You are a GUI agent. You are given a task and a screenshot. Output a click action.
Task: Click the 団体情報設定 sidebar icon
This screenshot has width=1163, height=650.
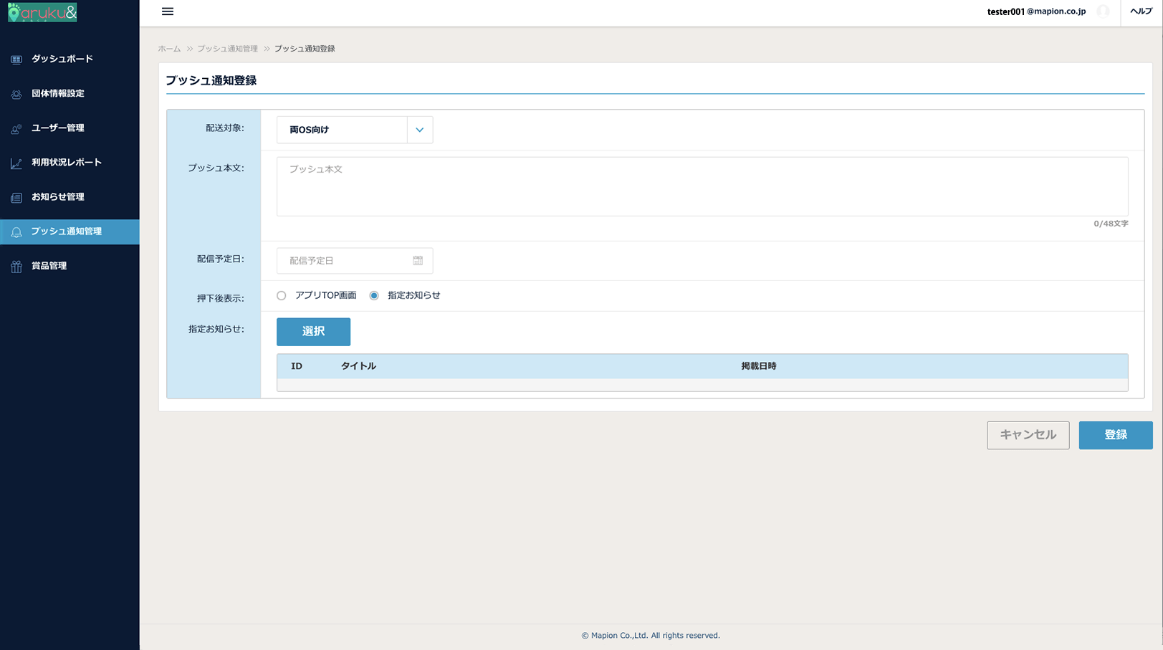click(x=16, y=94)
